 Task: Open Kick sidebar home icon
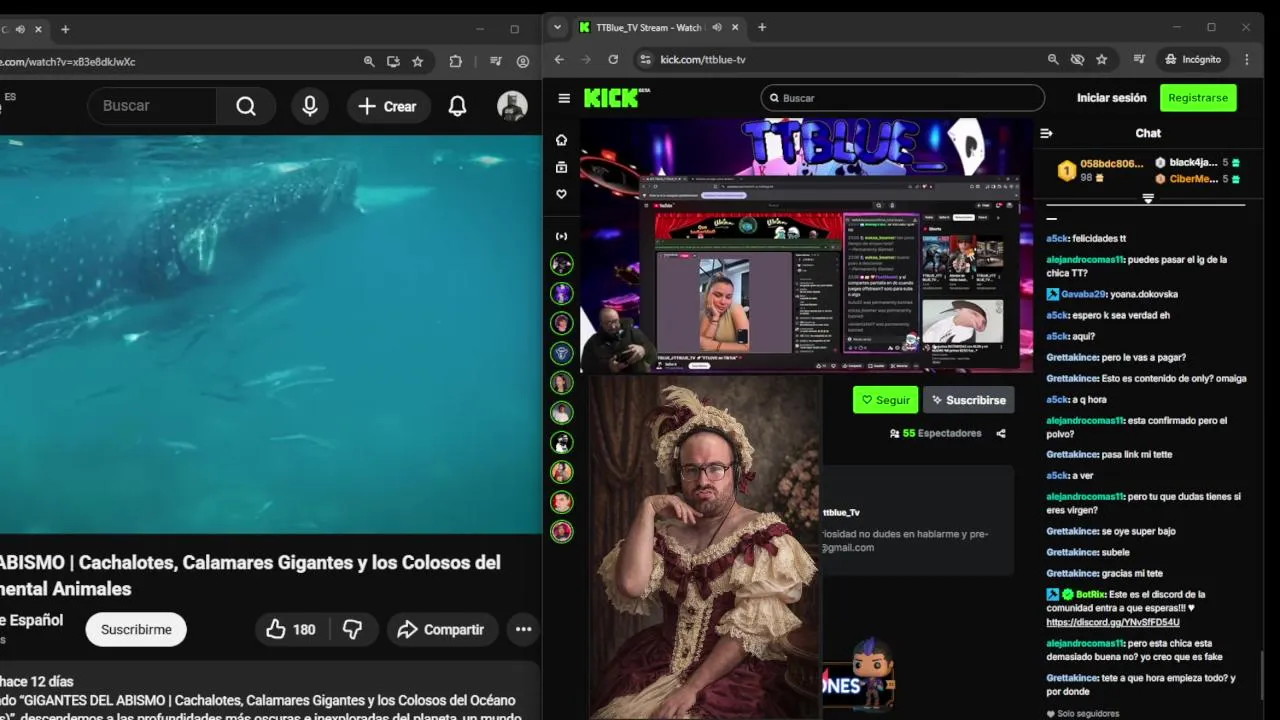coord(562,139)
